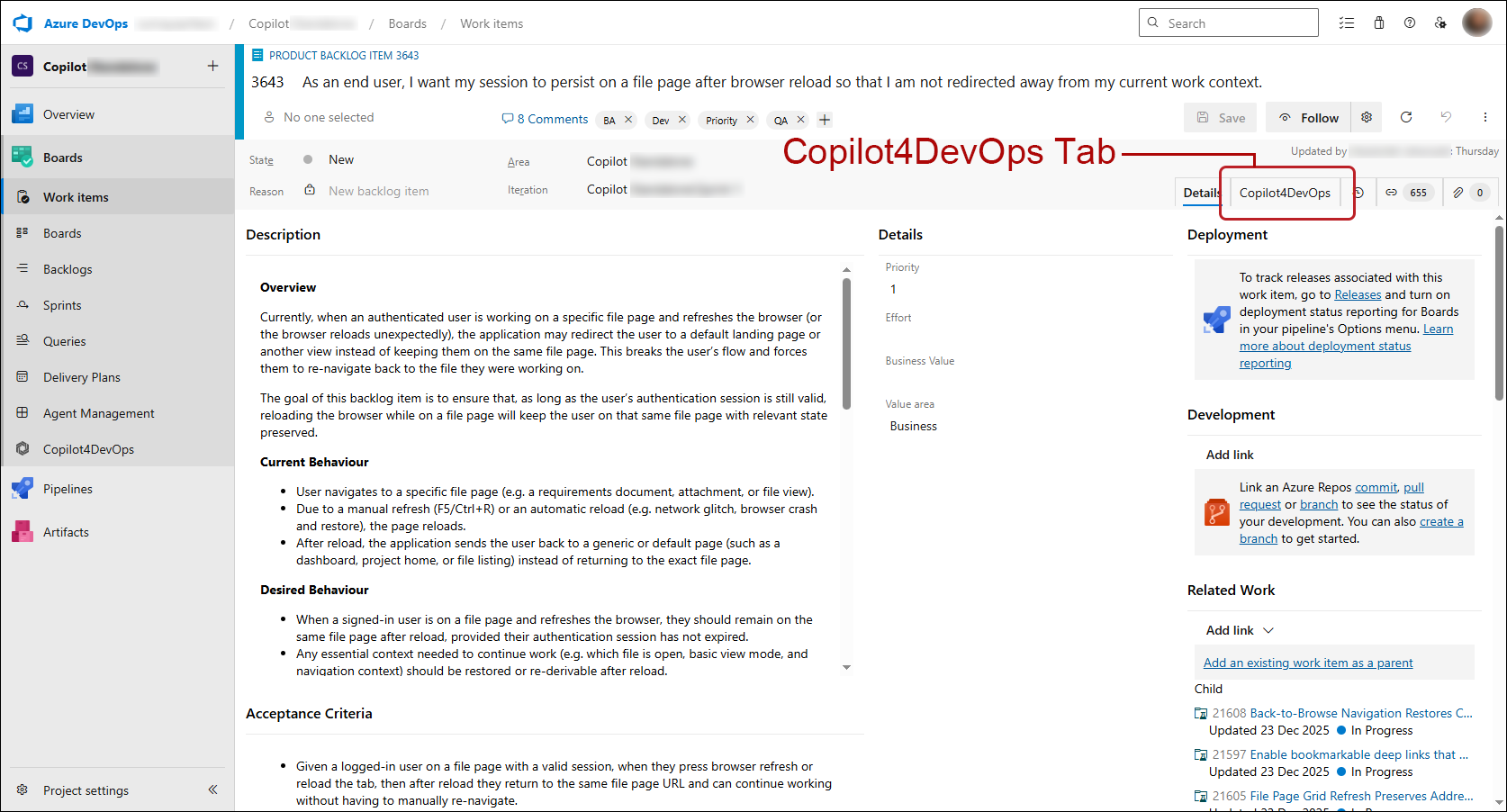Select the Details tab
1507x812 pixels.
point(1201,193)
